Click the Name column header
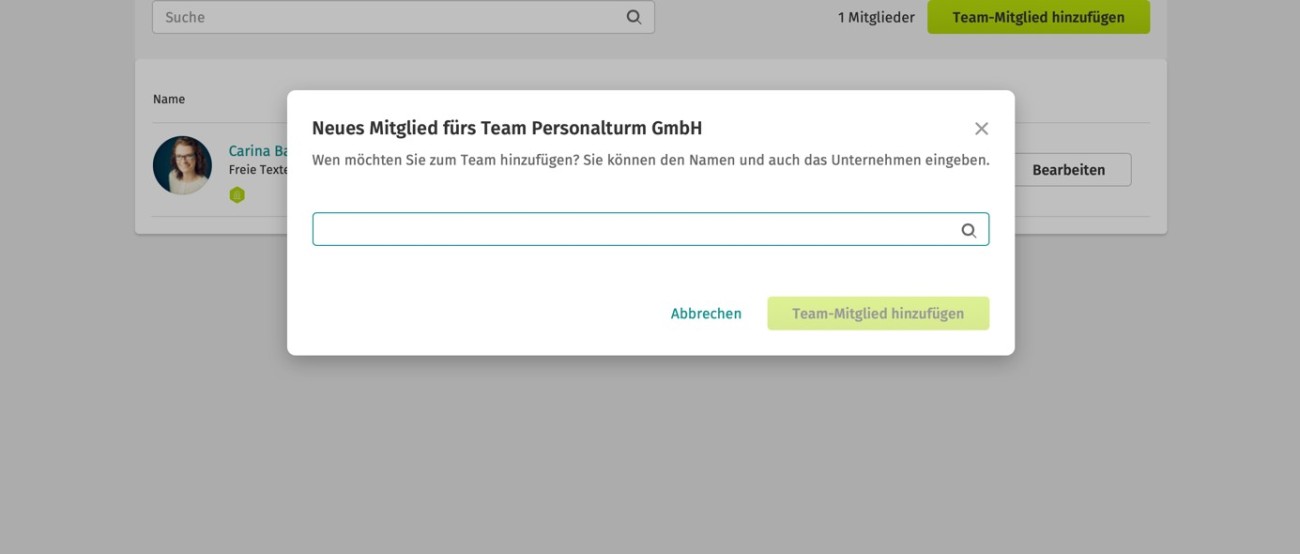1300x554 pixels. point(169,99)
